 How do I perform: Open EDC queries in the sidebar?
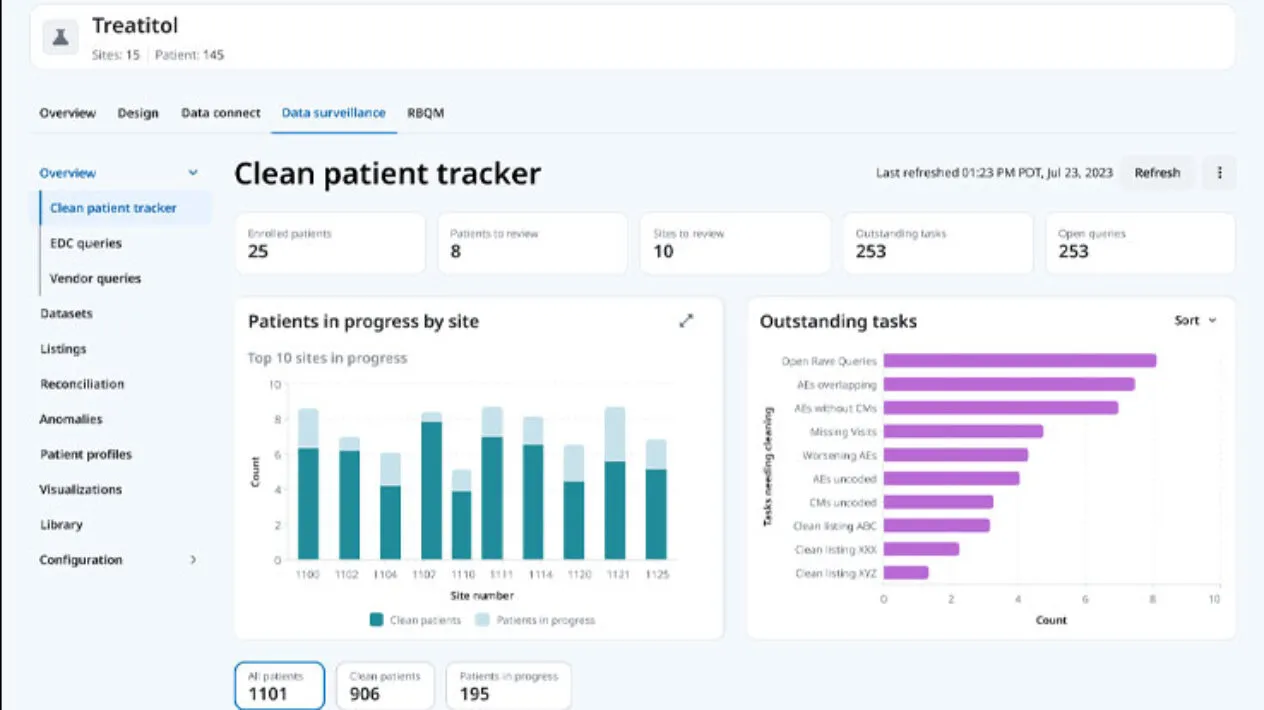[88, 243]
